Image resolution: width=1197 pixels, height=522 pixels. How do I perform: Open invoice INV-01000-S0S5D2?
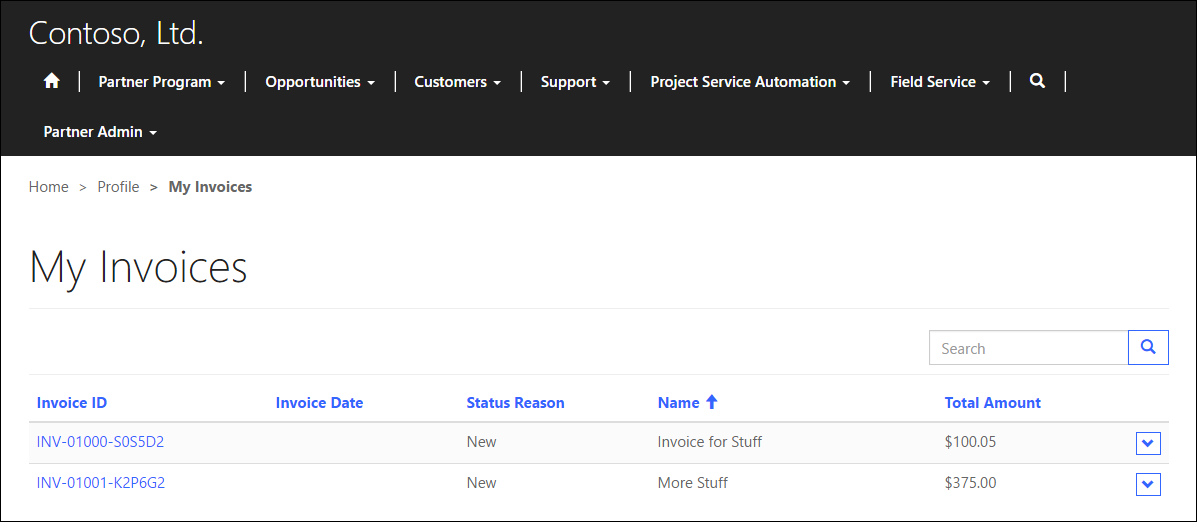click(100, 441)
